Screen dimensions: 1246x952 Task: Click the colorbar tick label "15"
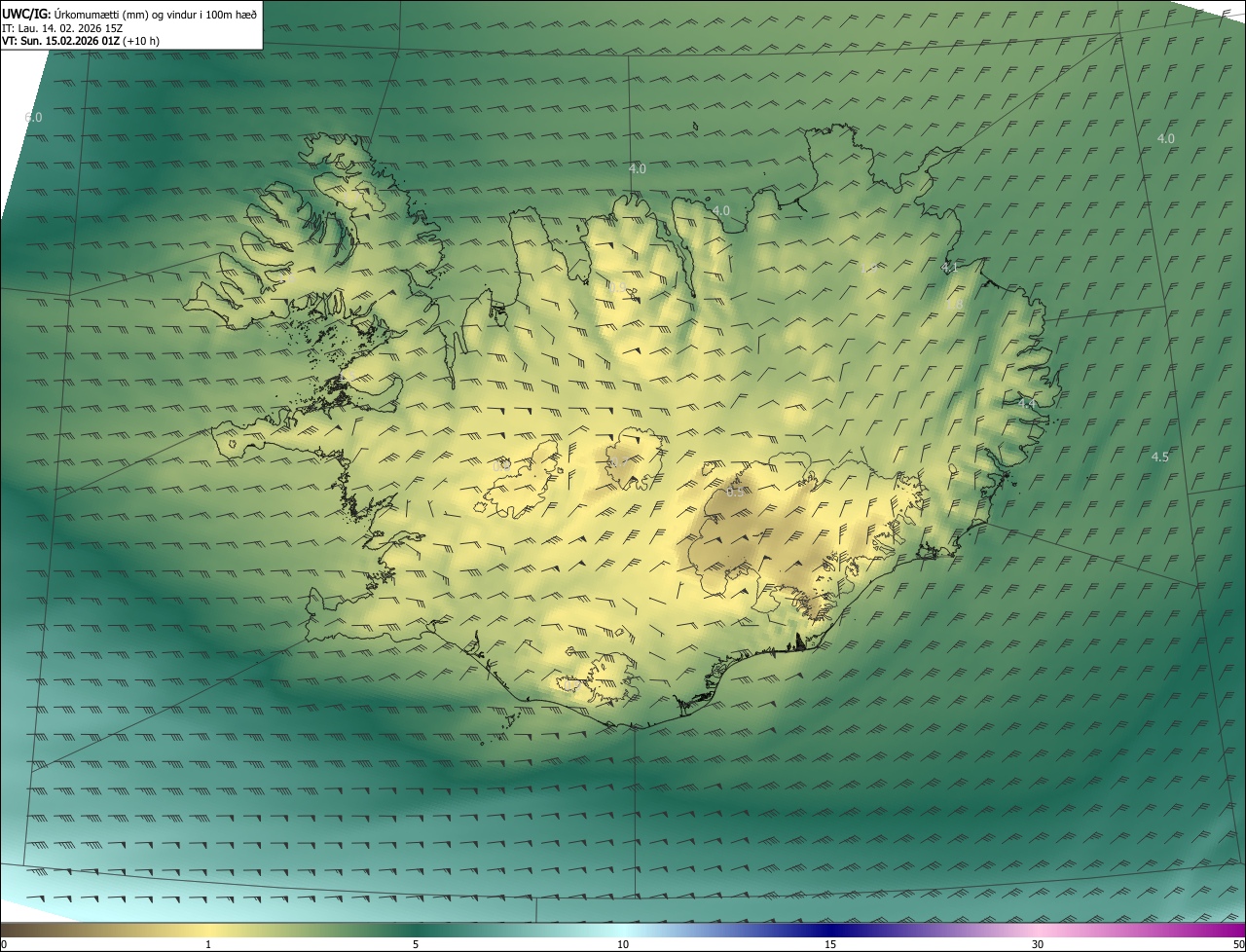pos(830,944)
